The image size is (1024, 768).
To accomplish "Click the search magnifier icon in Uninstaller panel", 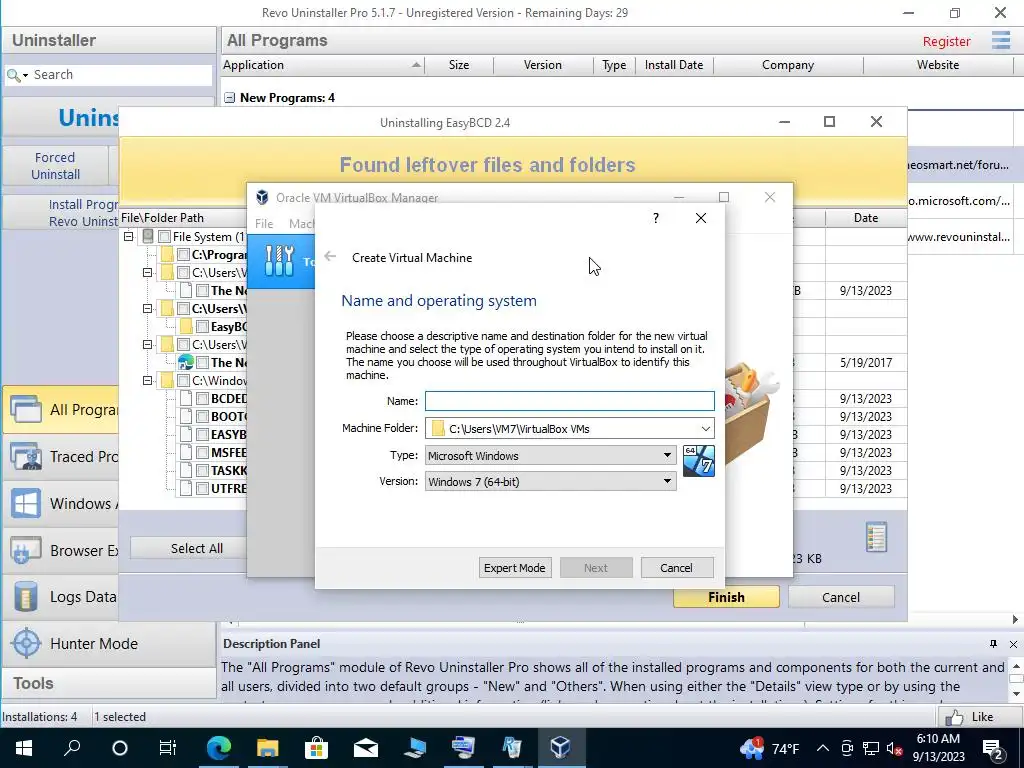I will click(x=12, y=75).
